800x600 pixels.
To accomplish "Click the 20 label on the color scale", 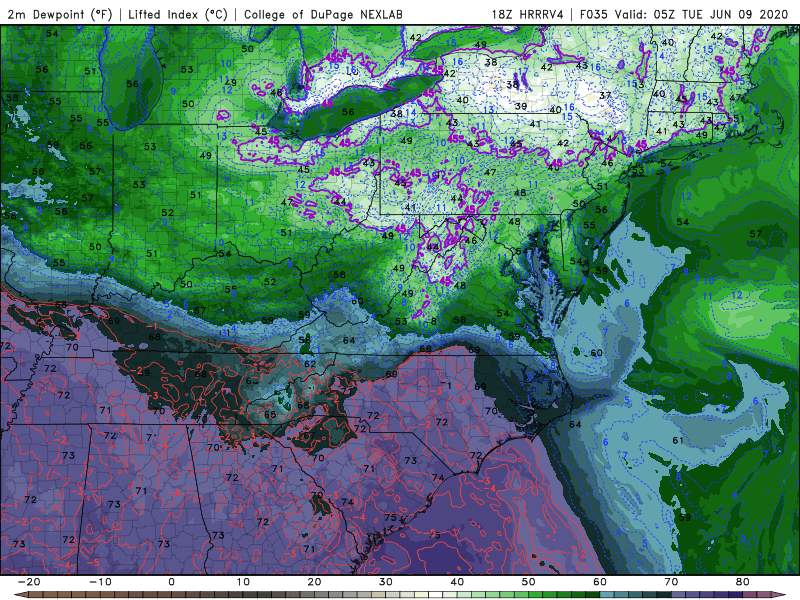I will tap(314, 582).
